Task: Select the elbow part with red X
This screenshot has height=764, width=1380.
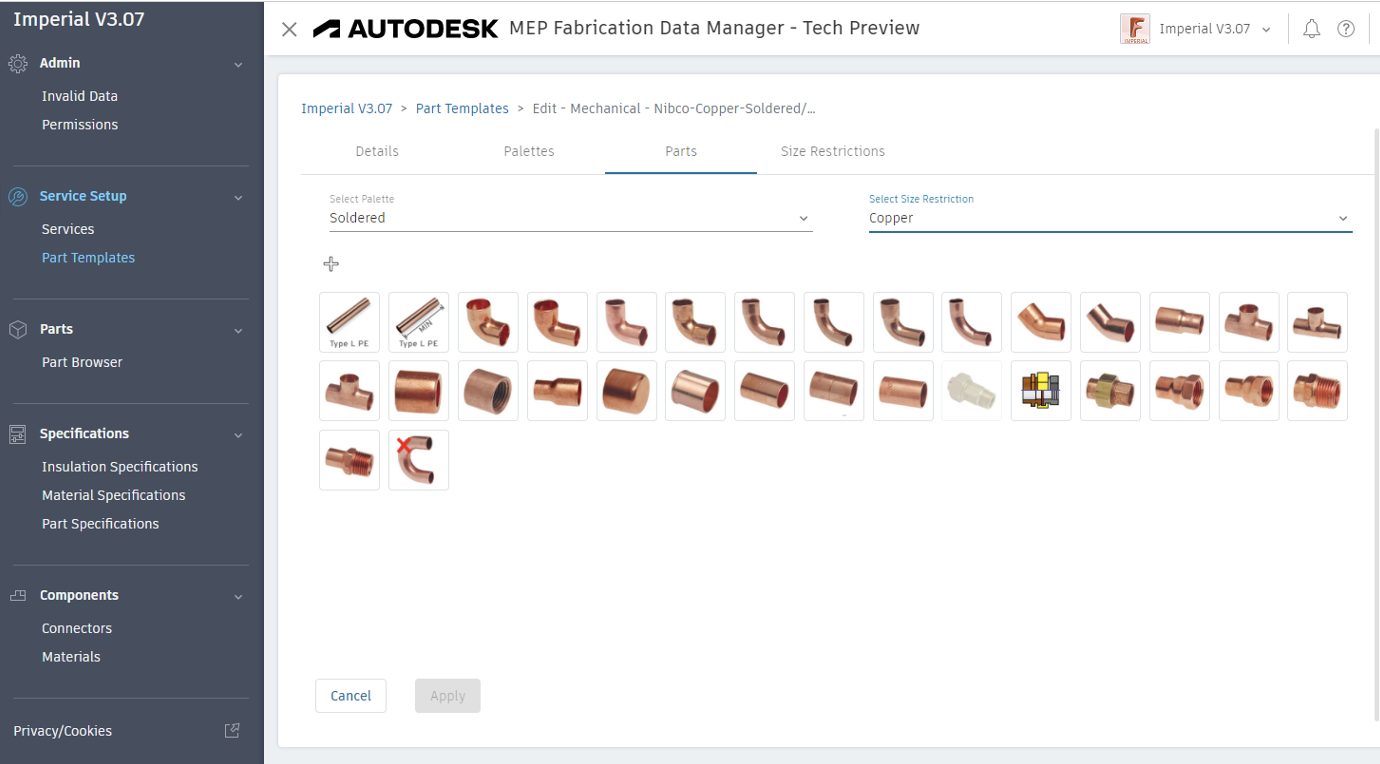Action: (418, 460)
